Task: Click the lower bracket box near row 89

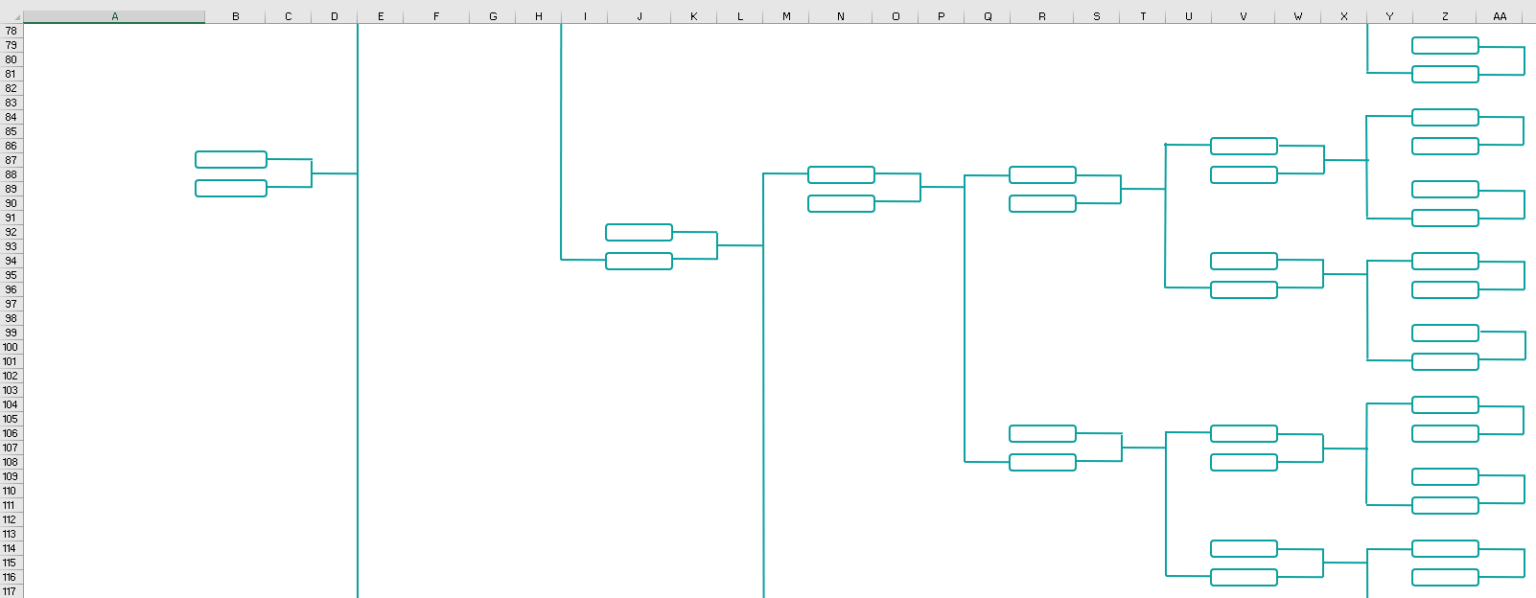Action: coord(231,186)
